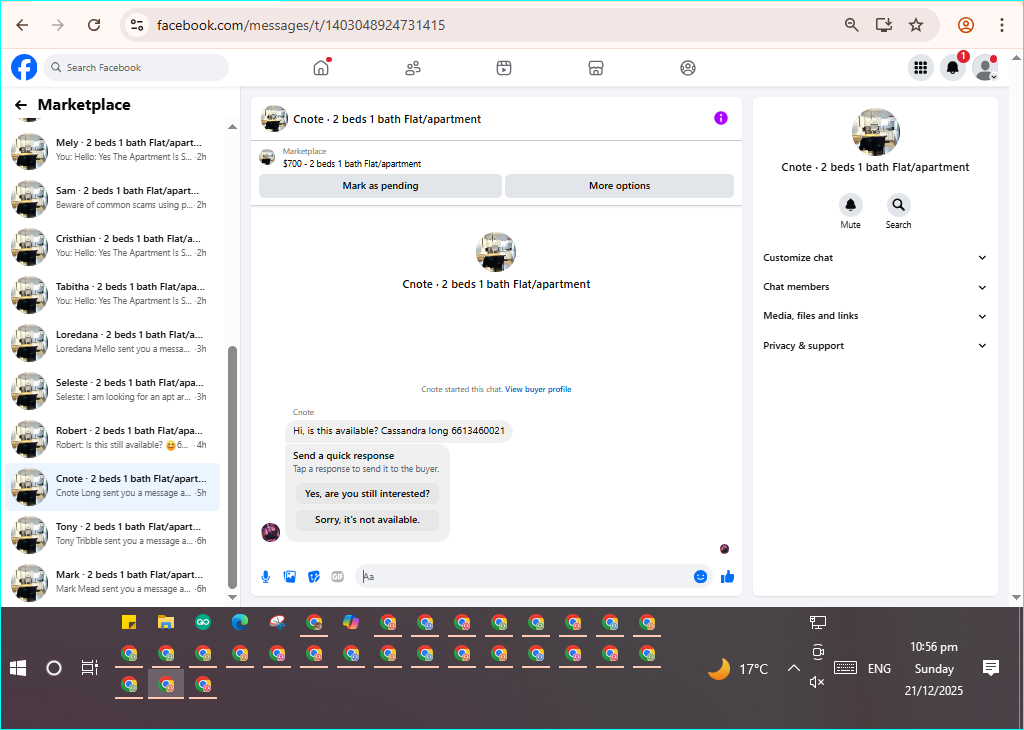Click the conversation list scroll down arrow

coord(232,597)
